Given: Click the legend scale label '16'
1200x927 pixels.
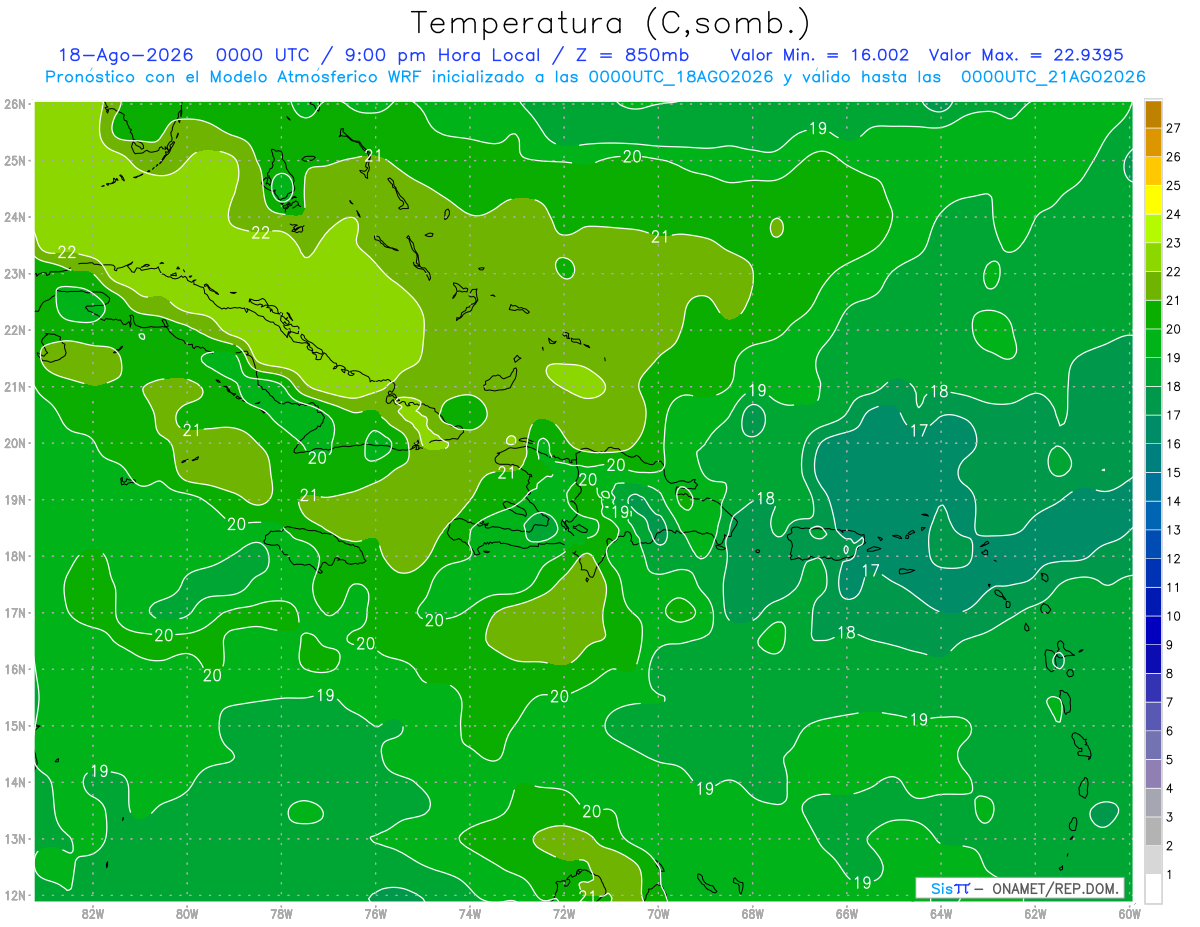Looking at the screenshot, I should pyautogui.click(x=1173, y=444).
